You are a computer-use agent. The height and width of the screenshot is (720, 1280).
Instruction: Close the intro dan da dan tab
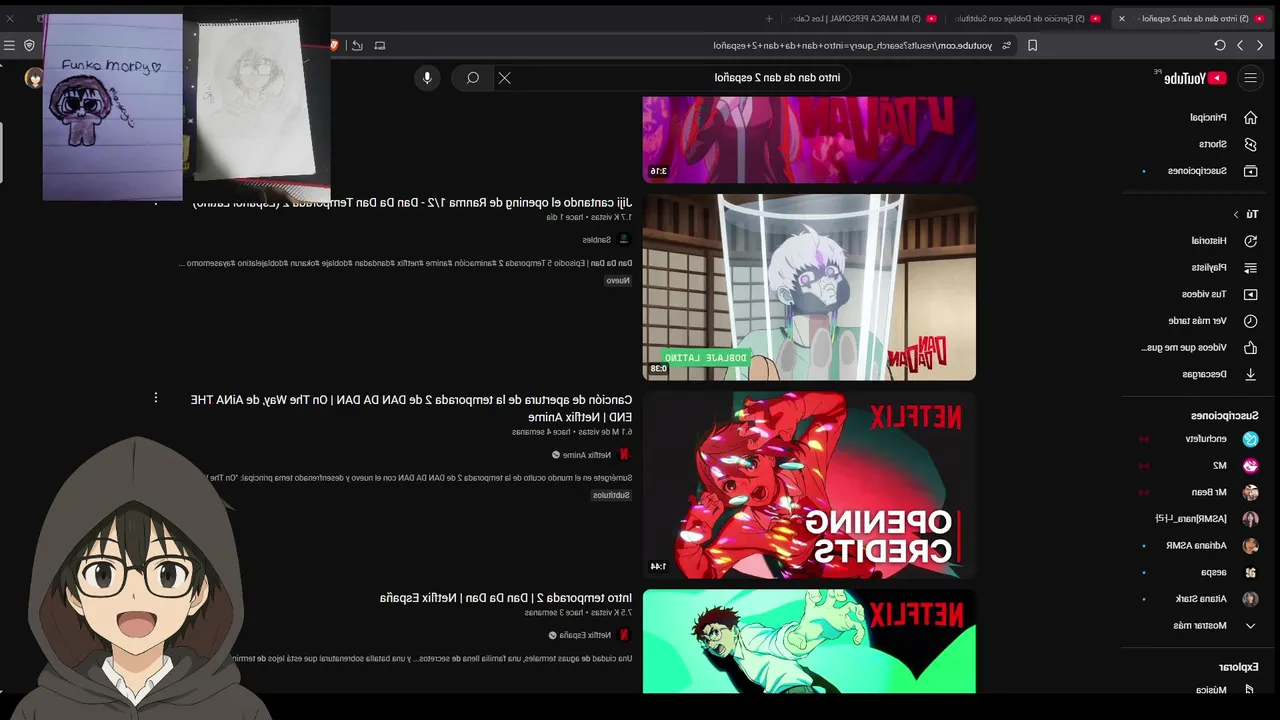[1121, 18]
